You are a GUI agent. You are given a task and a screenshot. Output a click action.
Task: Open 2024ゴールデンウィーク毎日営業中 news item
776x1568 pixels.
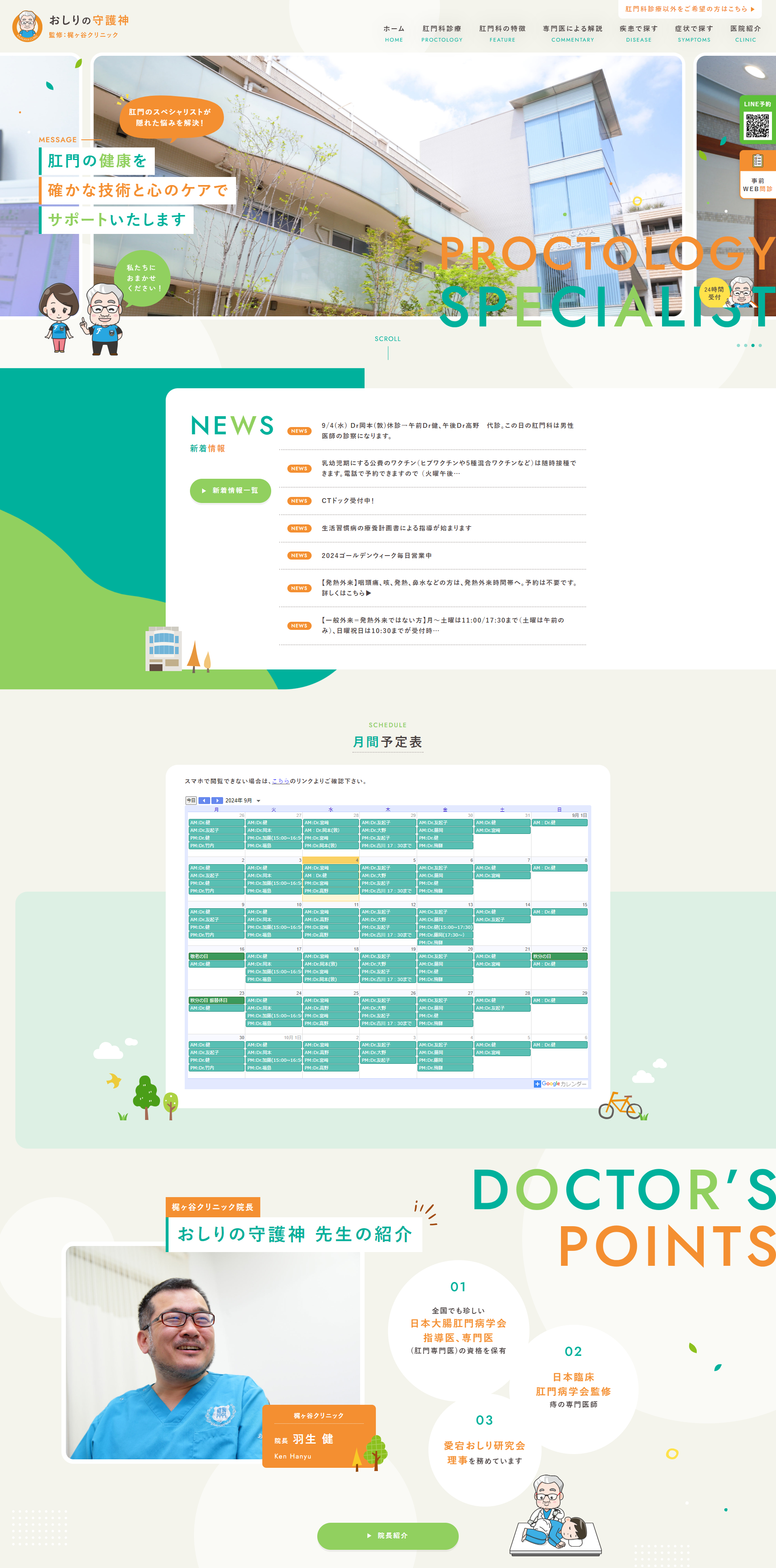pos(432,556)
